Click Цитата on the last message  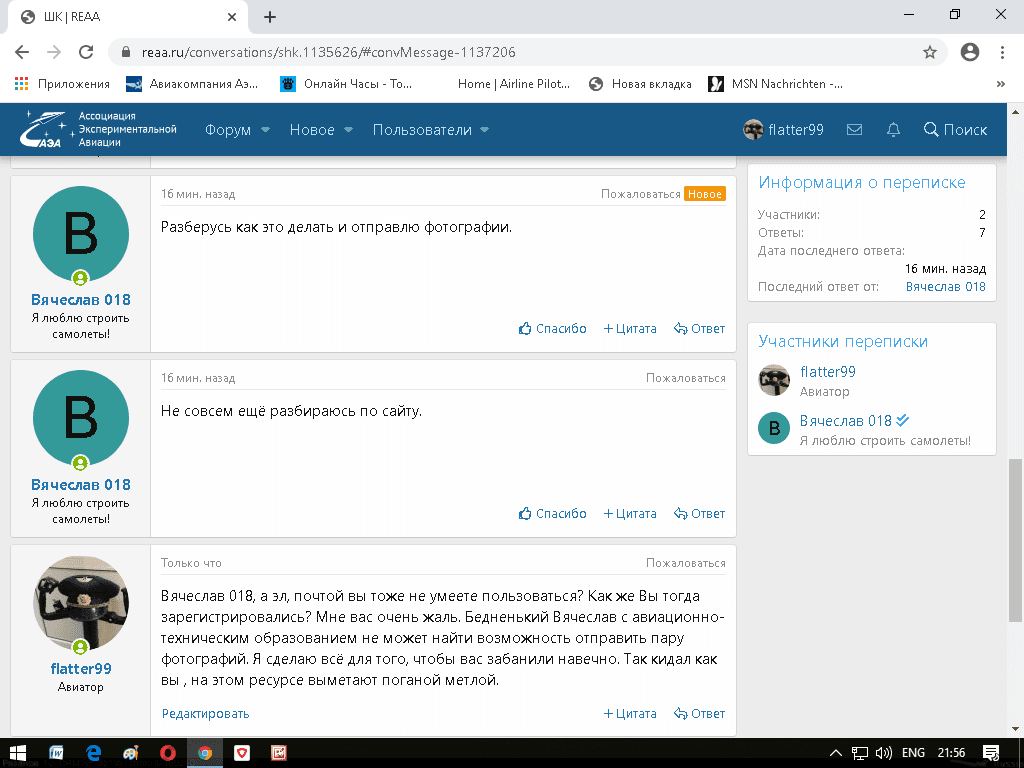[x=630, y=714]
